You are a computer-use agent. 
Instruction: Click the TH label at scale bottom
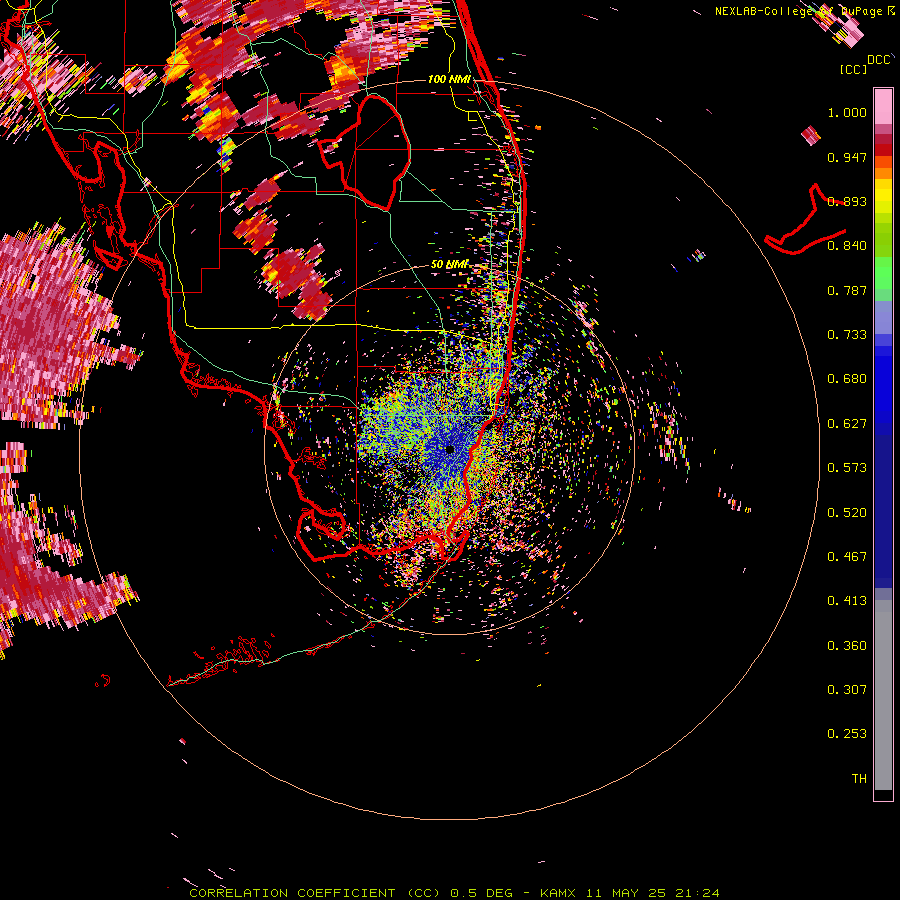(859, 779)
